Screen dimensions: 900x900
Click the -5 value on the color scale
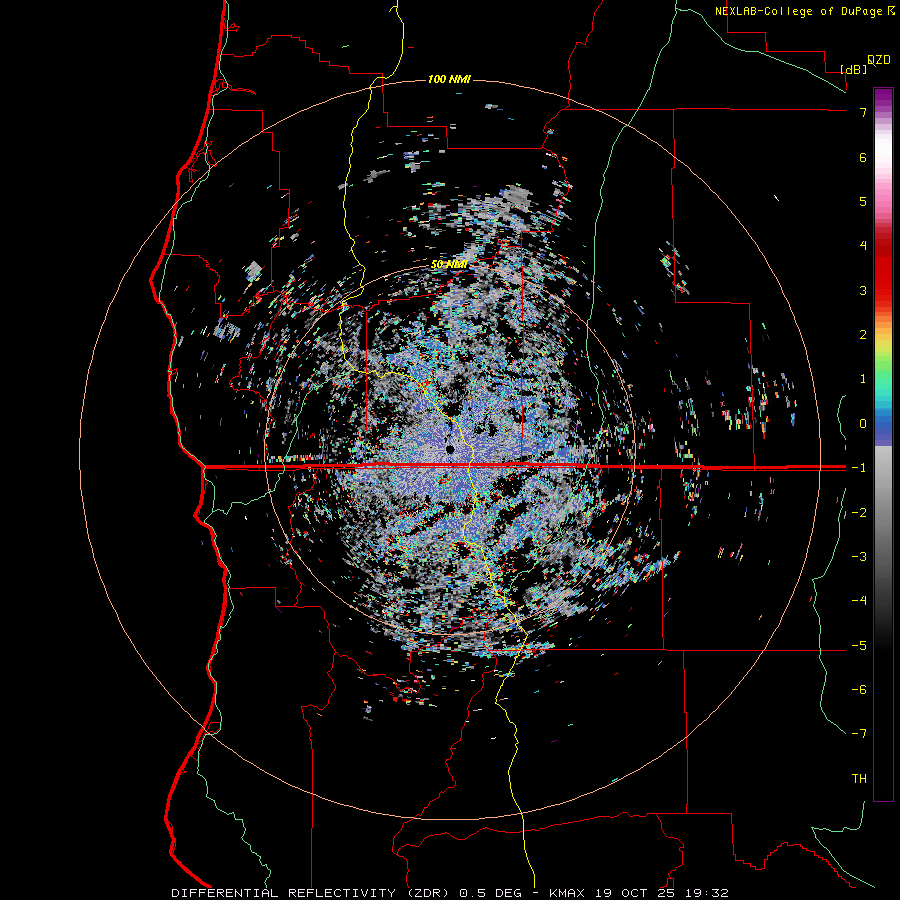click(x=859, y=646)
